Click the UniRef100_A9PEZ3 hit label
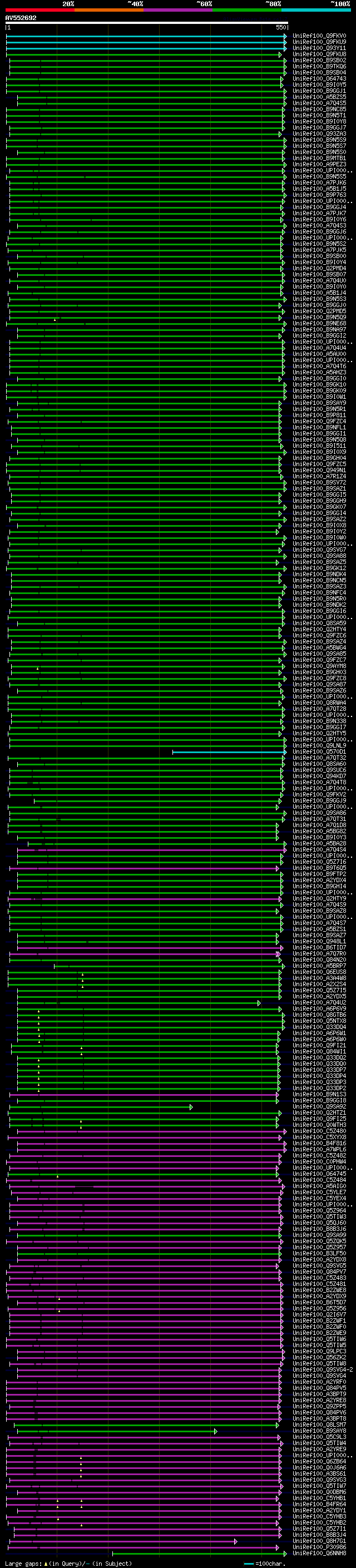 point(319,164)
